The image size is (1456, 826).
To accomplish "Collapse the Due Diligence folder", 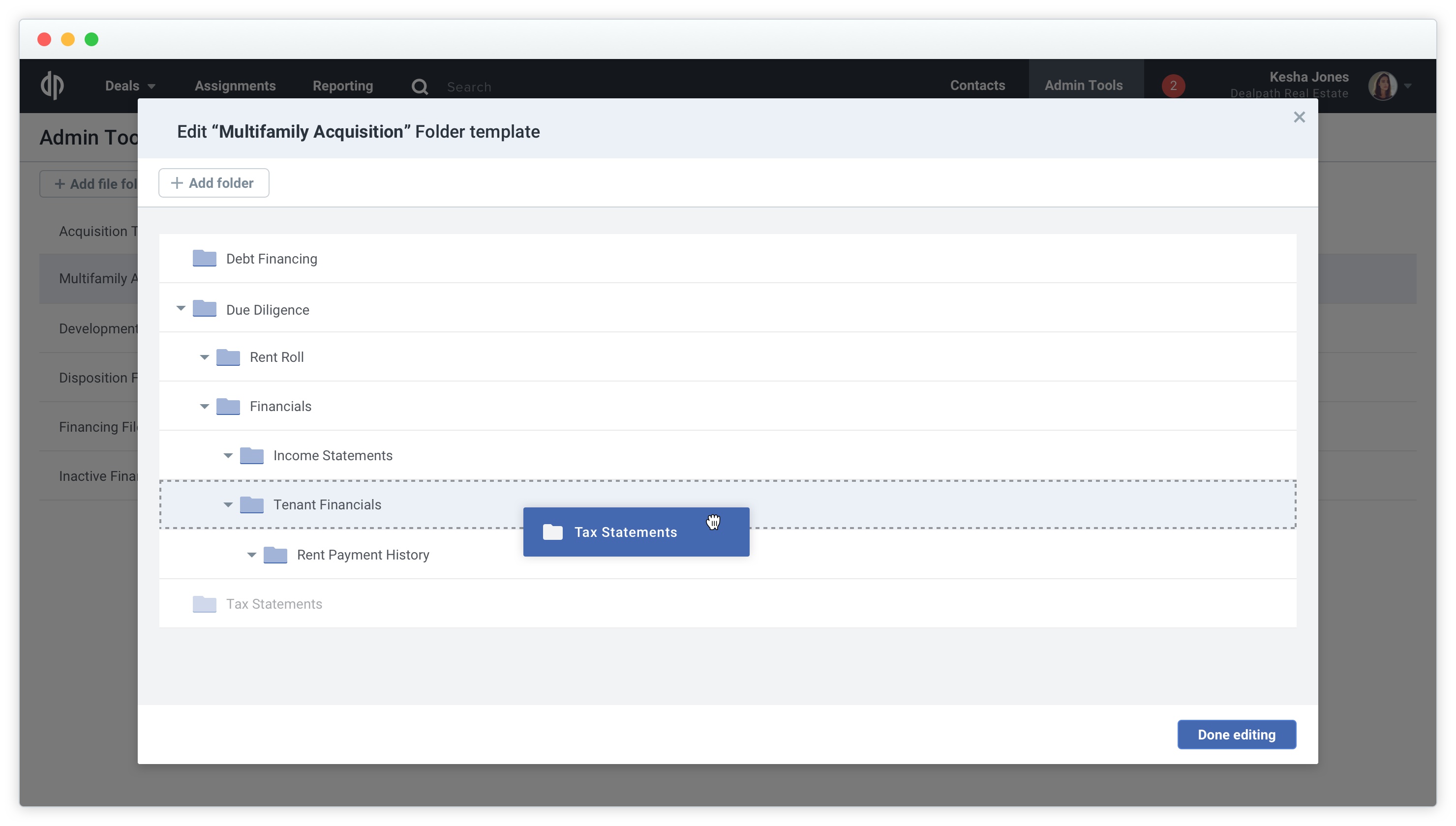I will [181, 309].
